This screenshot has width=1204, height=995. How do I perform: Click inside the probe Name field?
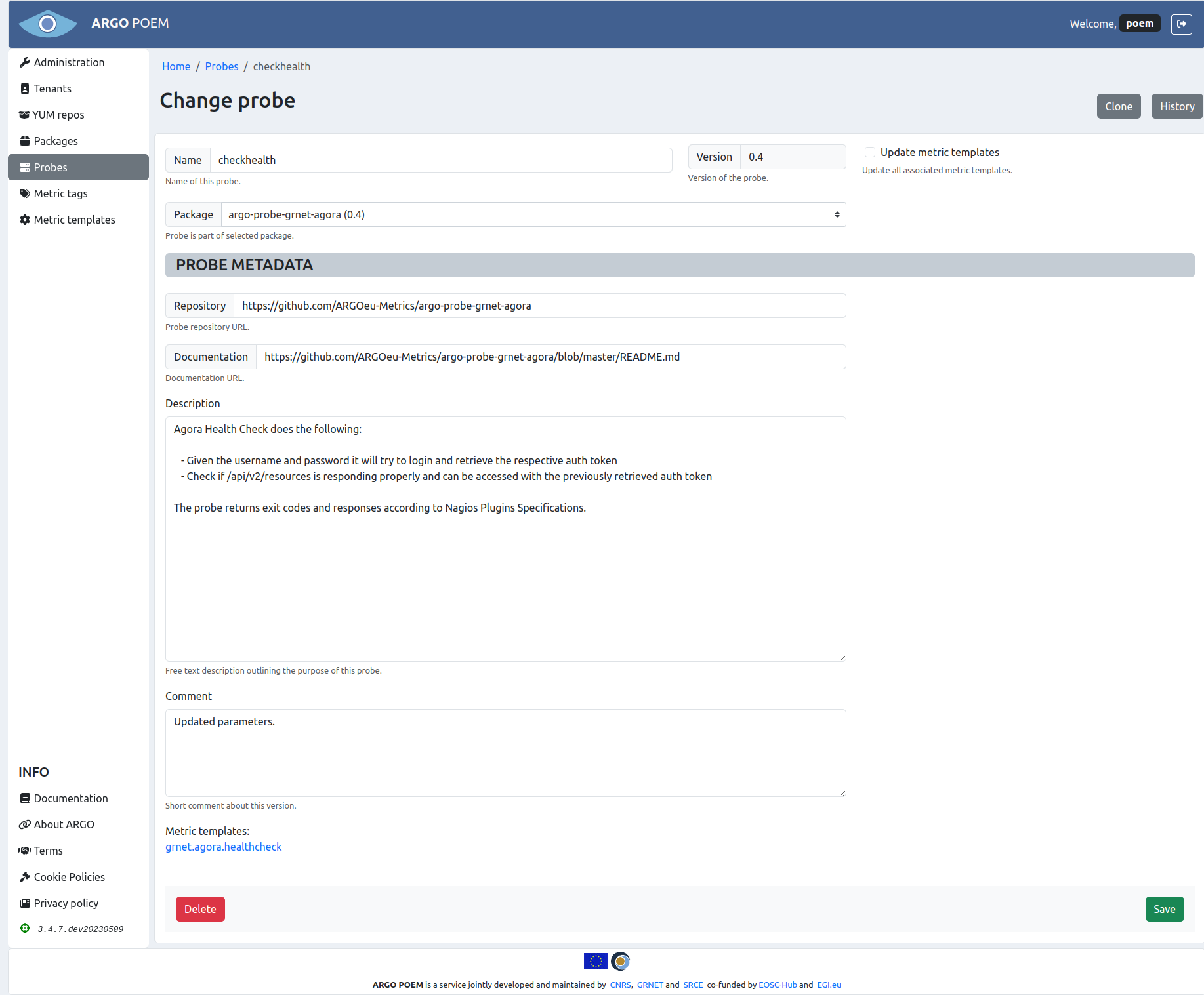tap(440, 159)
